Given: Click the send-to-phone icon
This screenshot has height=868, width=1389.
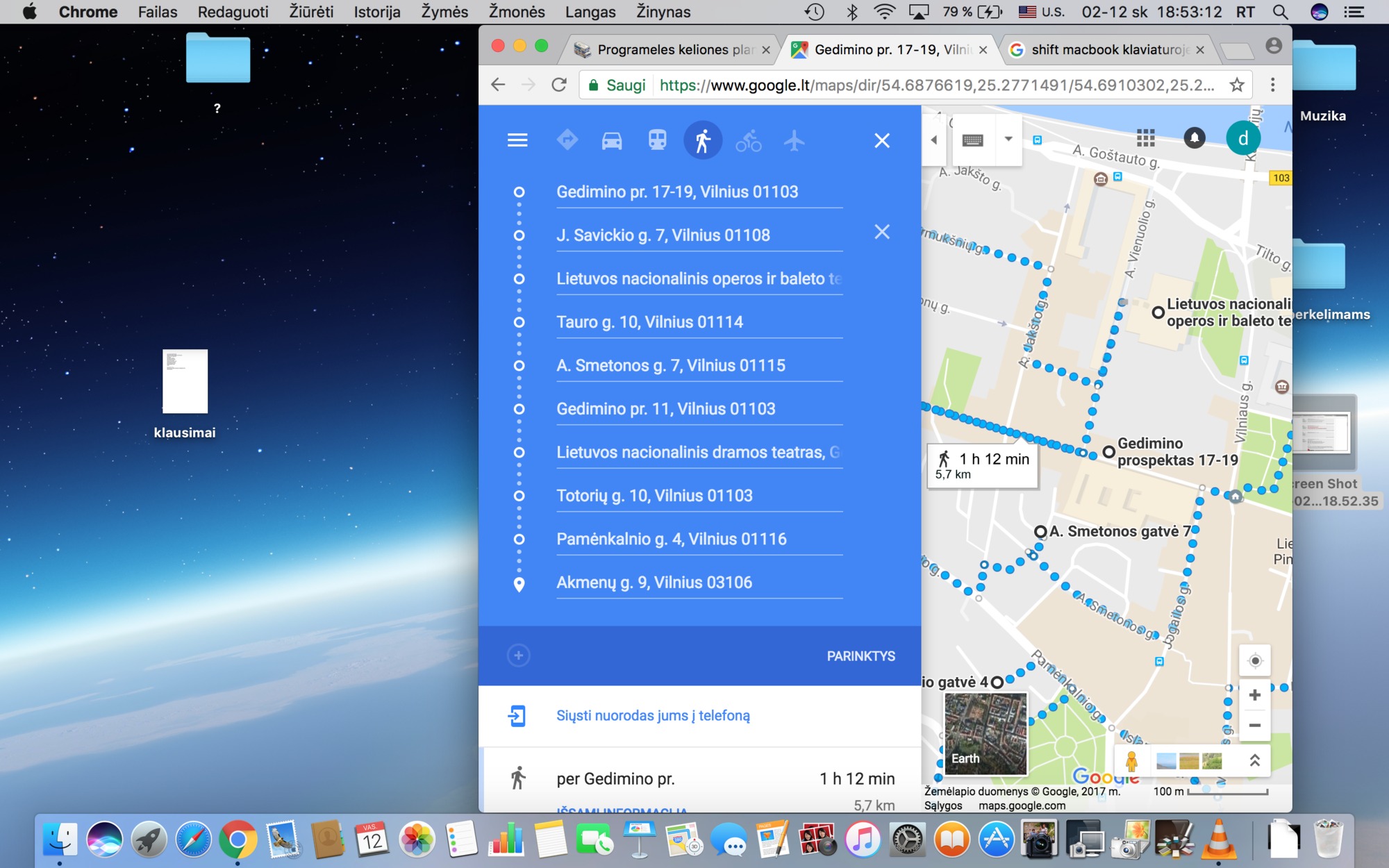Looking at the screenshot, I should pyautogui.click(x=517, y=716).
